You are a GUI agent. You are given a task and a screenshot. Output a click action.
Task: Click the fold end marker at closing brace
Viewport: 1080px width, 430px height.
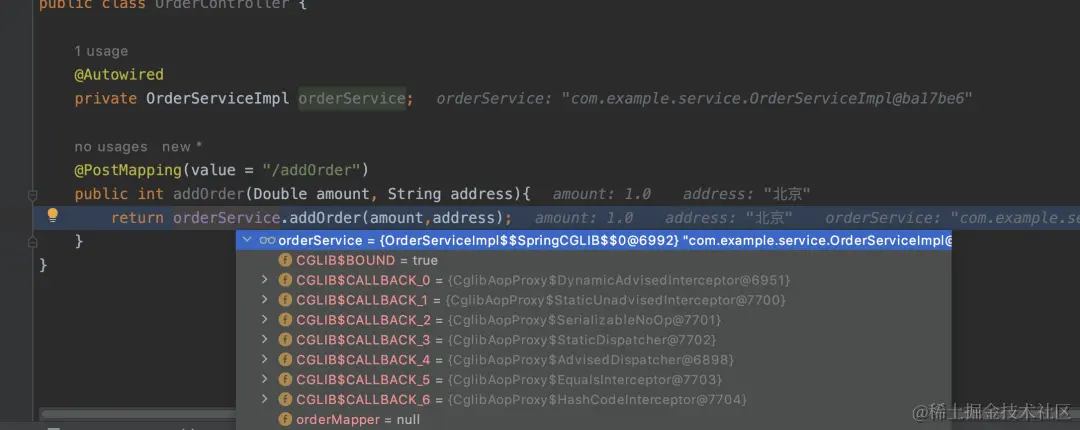click(32, 242)
